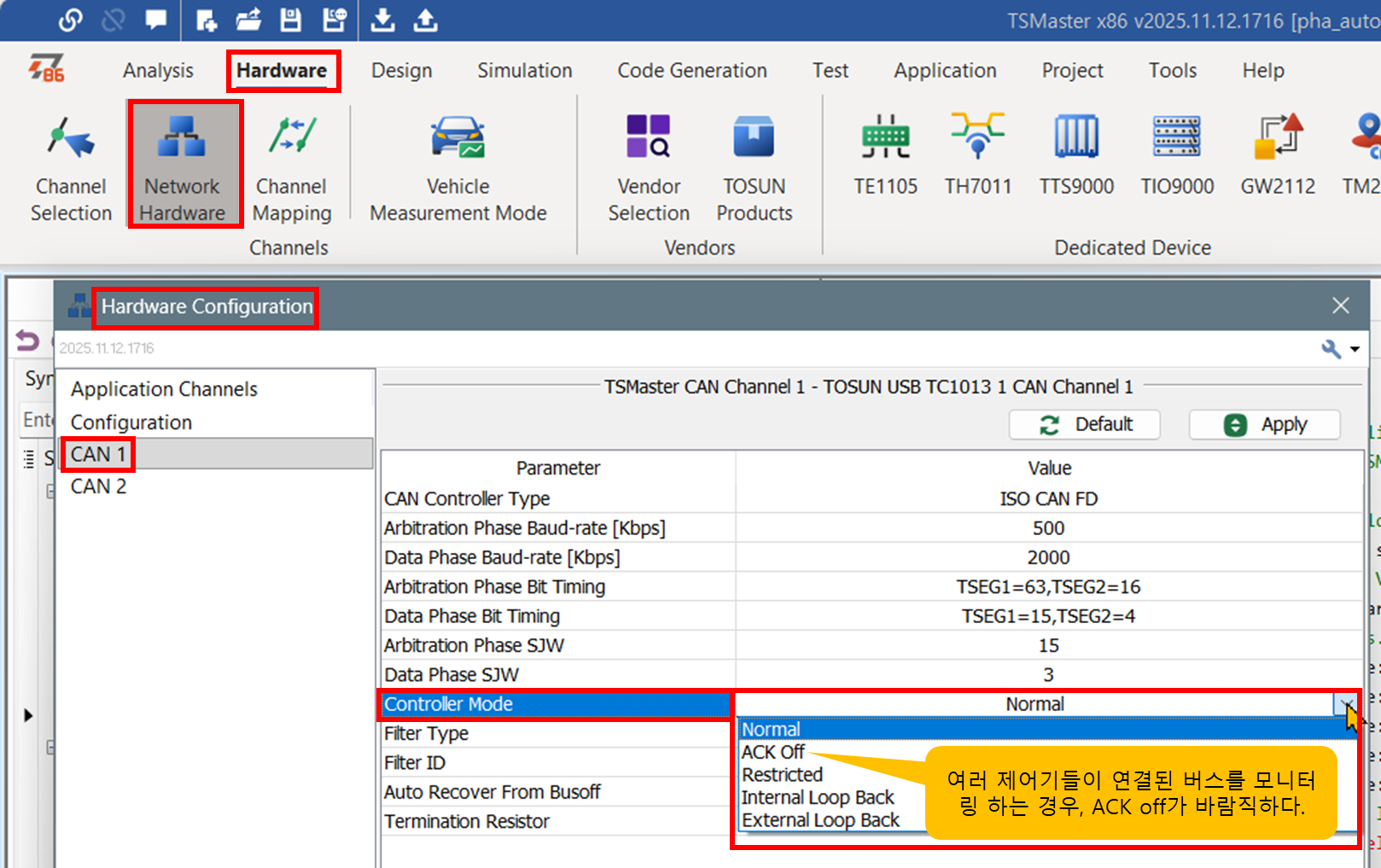Expand the side panel arrow on left edge

pos(28,715)
